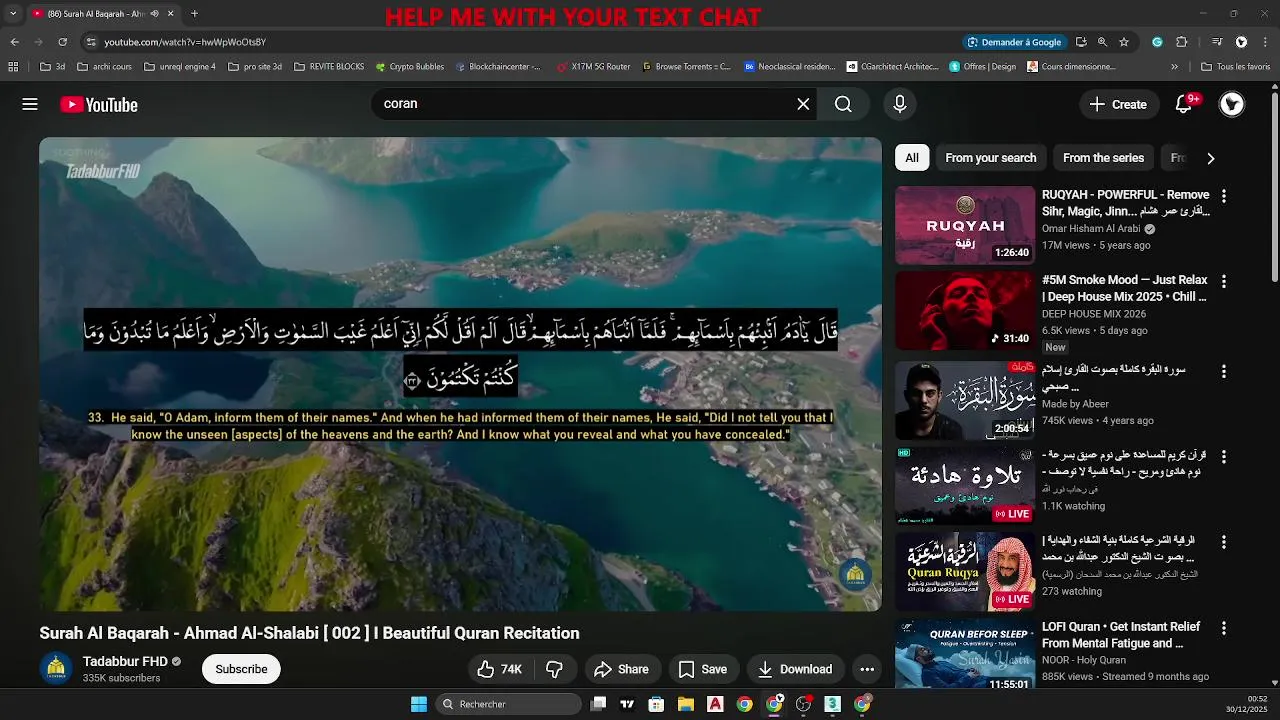Open the YouTube guide hamburger menu

(x=30, y=104)
